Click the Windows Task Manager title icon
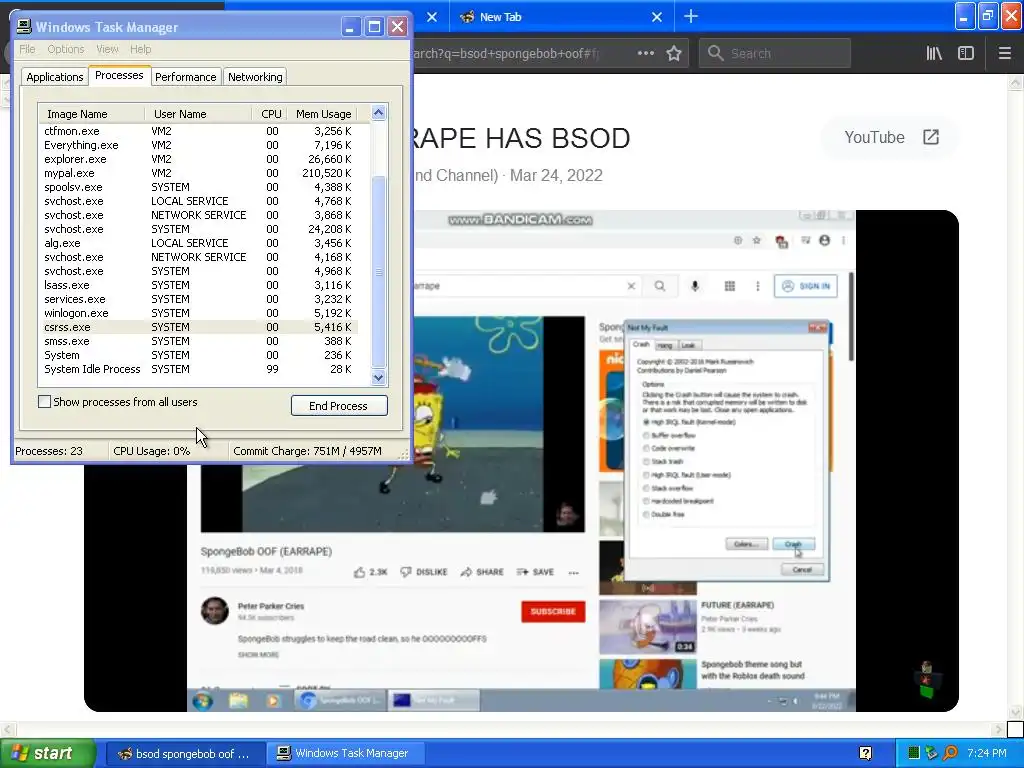The height and width of the screenshot is (768, 1024). click(x=24, y=26)
